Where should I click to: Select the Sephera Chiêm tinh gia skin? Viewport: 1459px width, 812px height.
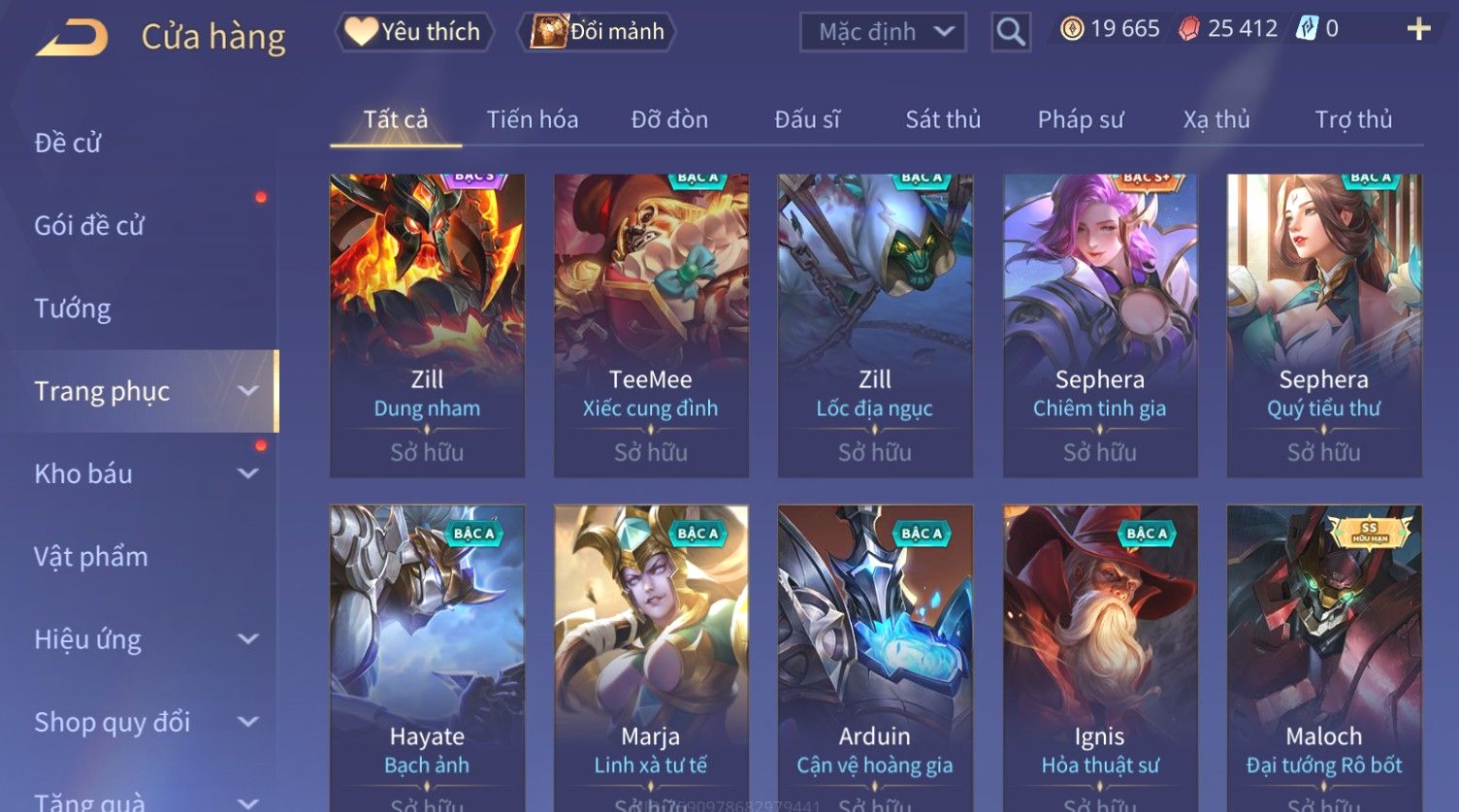(x=1100, y=325)
